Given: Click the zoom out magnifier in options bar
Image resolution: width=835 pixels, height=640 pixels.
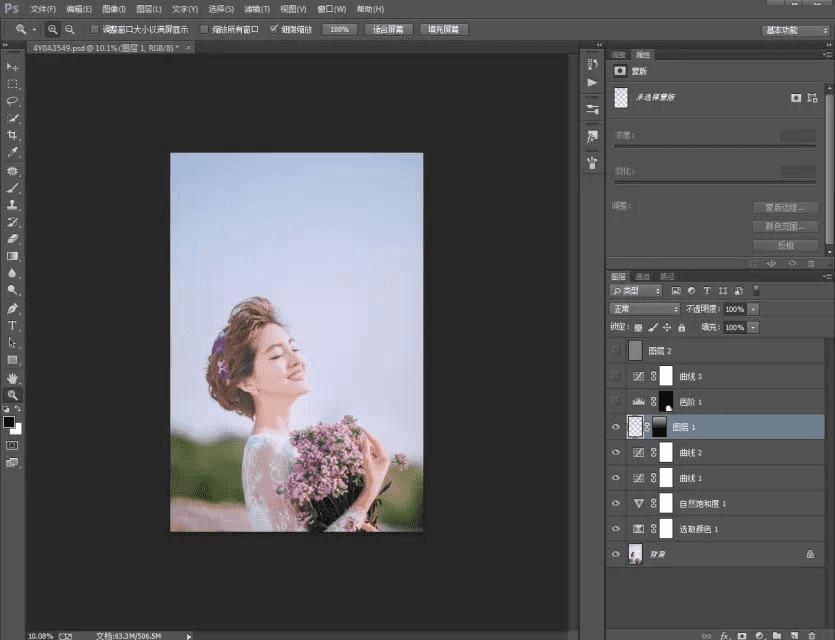Looking at the screenshot, I should (x=69, y=30).
